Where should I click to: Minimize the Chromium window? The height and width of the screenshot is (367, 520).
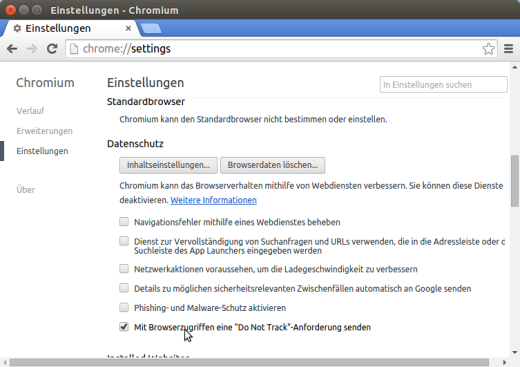[24, 10]
